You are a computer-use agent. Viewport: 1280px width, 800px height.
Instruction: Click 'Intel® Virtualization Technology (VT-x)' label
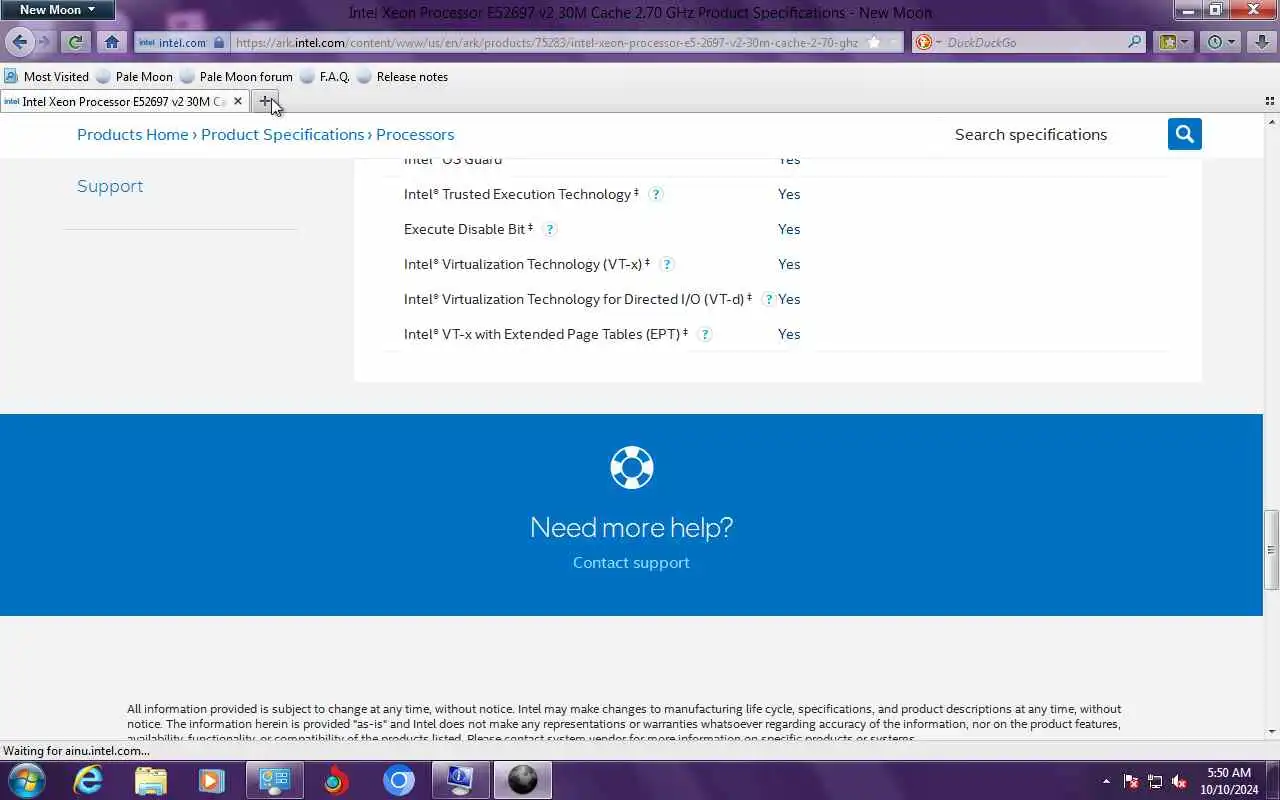tap(527, 264)
